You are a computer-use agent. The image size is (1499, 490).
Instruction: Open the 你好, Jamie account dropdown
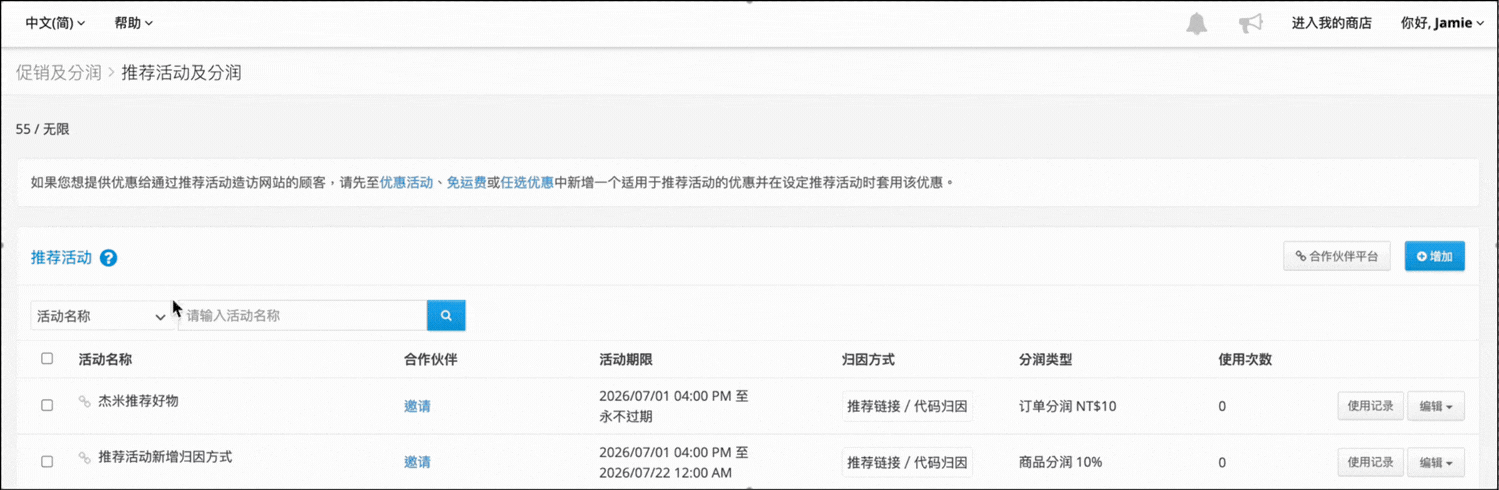1442,23
